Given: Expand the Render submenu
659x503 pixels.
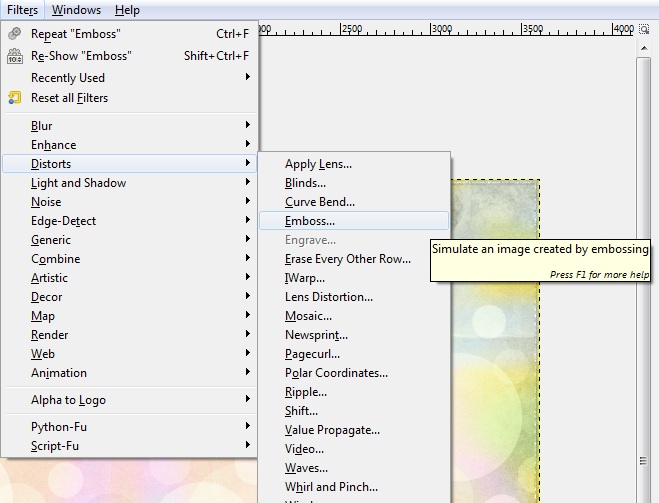Looking at the screenshot, I should 129,334.
